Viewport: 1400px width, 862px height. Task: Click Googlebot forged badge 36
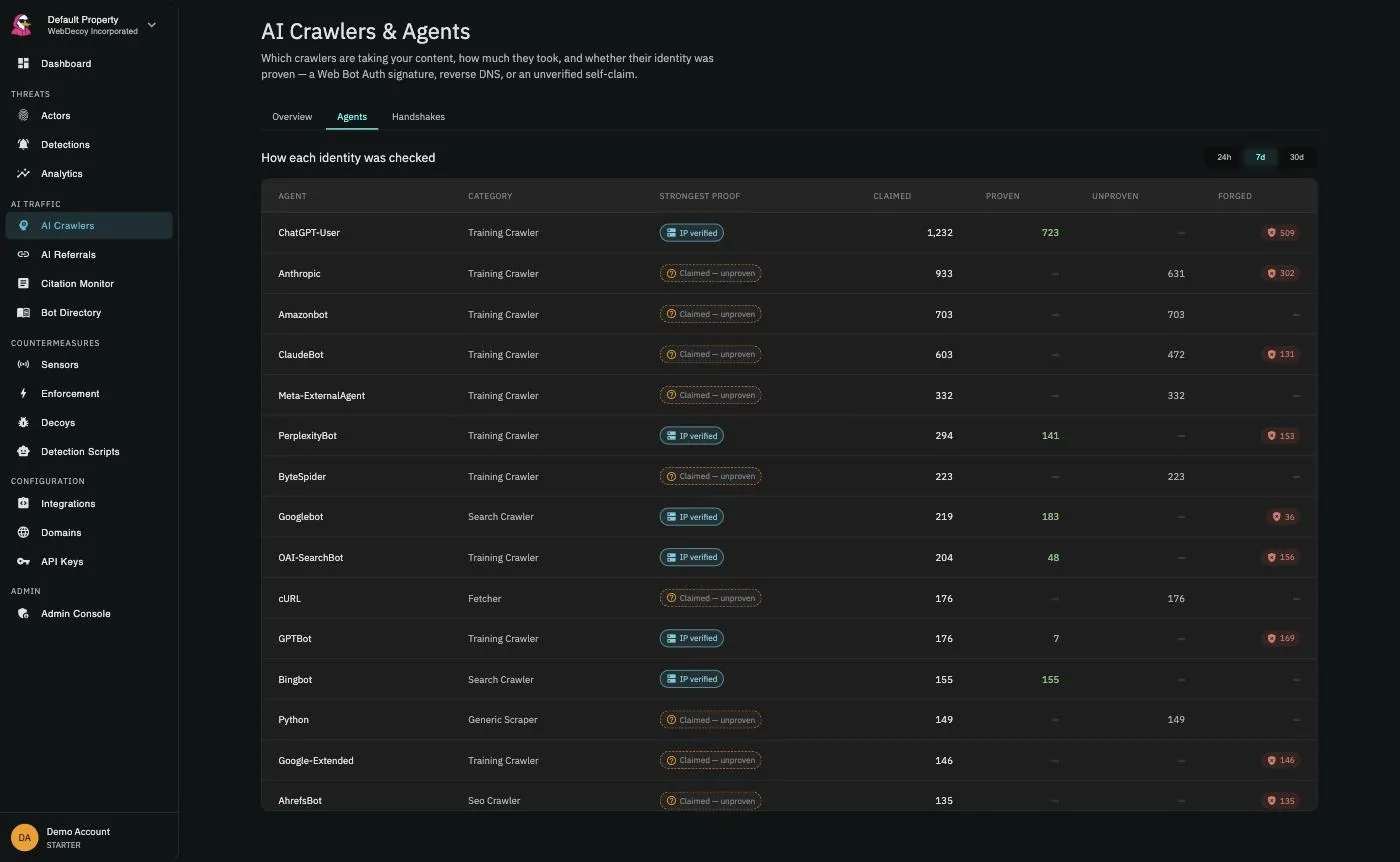[x=1283, y=517]
